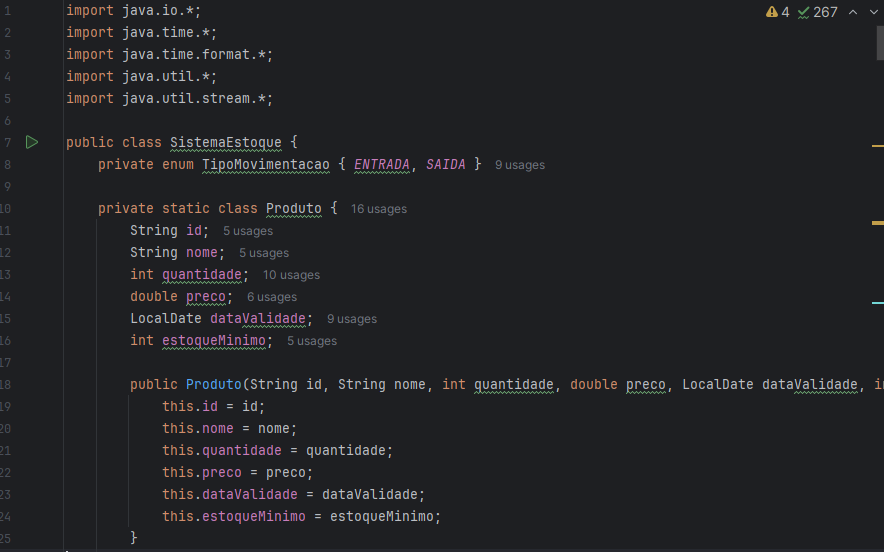
Task: Open 5 usages hint beside String nome
Action: (264, 253)
